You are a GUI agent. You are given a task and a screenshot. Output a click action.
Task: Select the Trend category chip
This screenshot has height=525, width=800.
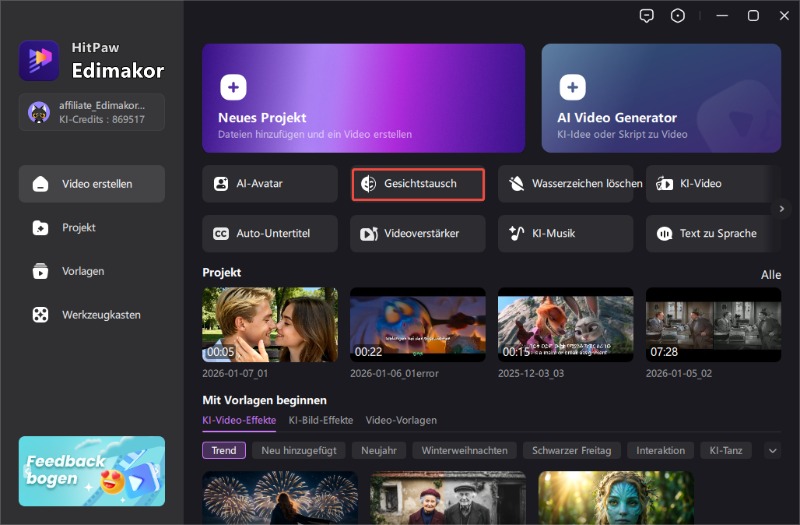click(224, 451)
